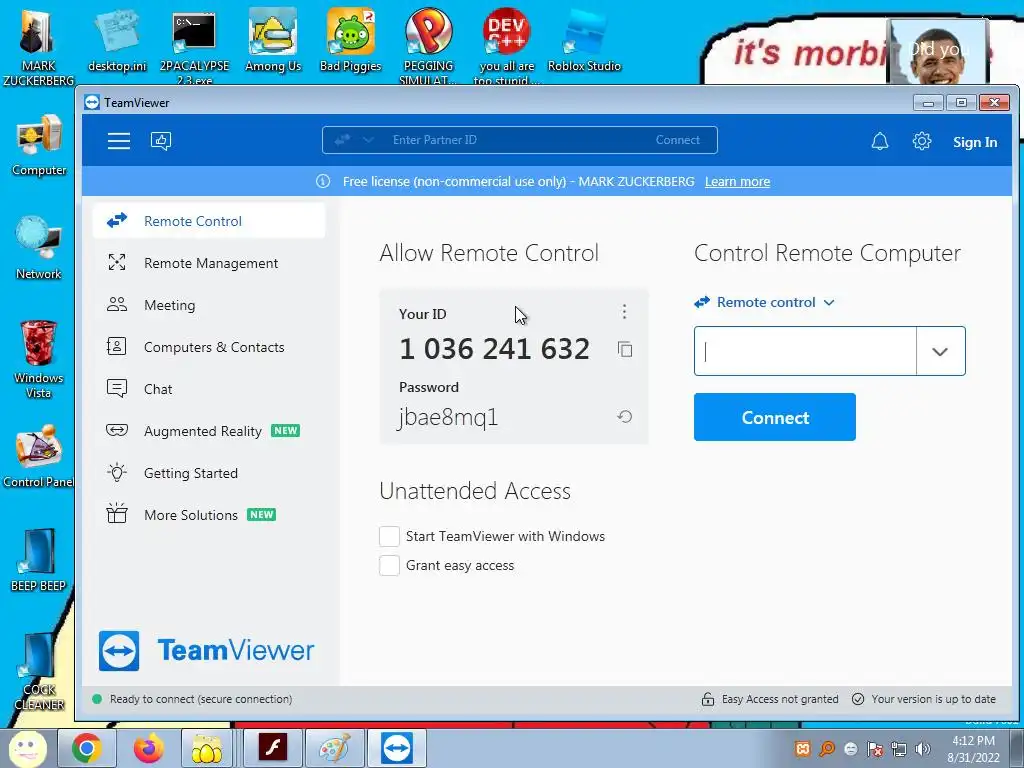1024x768 pixels.
Task: Click the TeamViewer taskbar button
Action: coord(396,748)
